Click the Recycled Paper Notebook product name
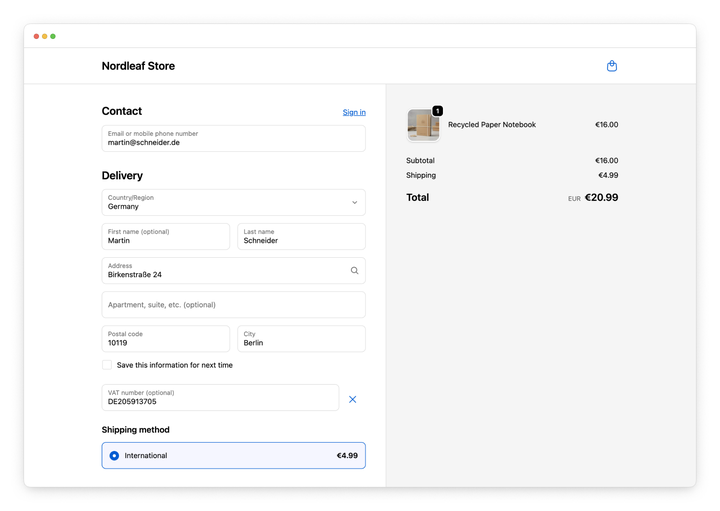The height and width of the screenshot is (511, 720). point(492,124)
